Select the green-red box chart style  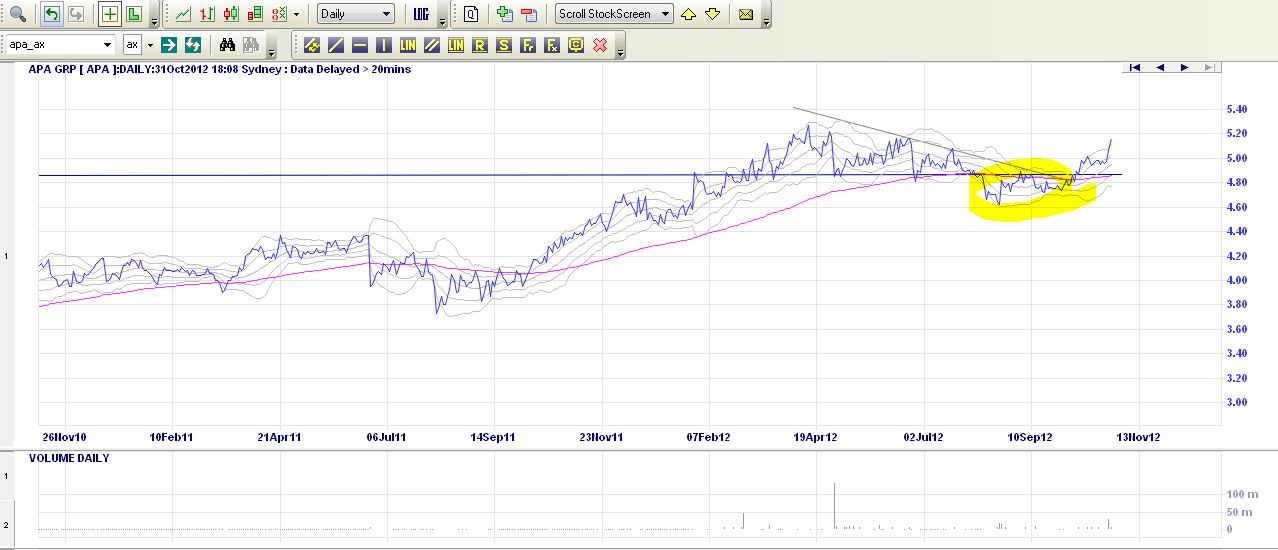coord(255,14)
